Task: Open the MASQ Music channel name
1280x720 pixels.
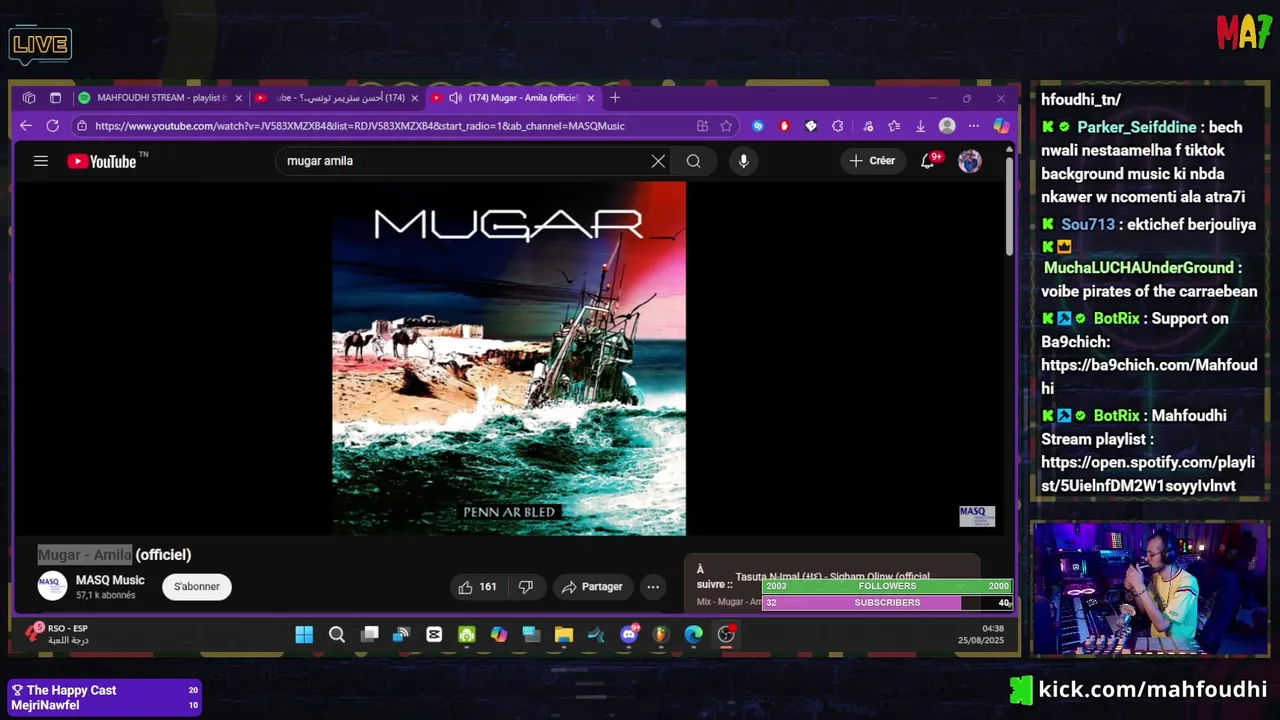Action: 110,580
